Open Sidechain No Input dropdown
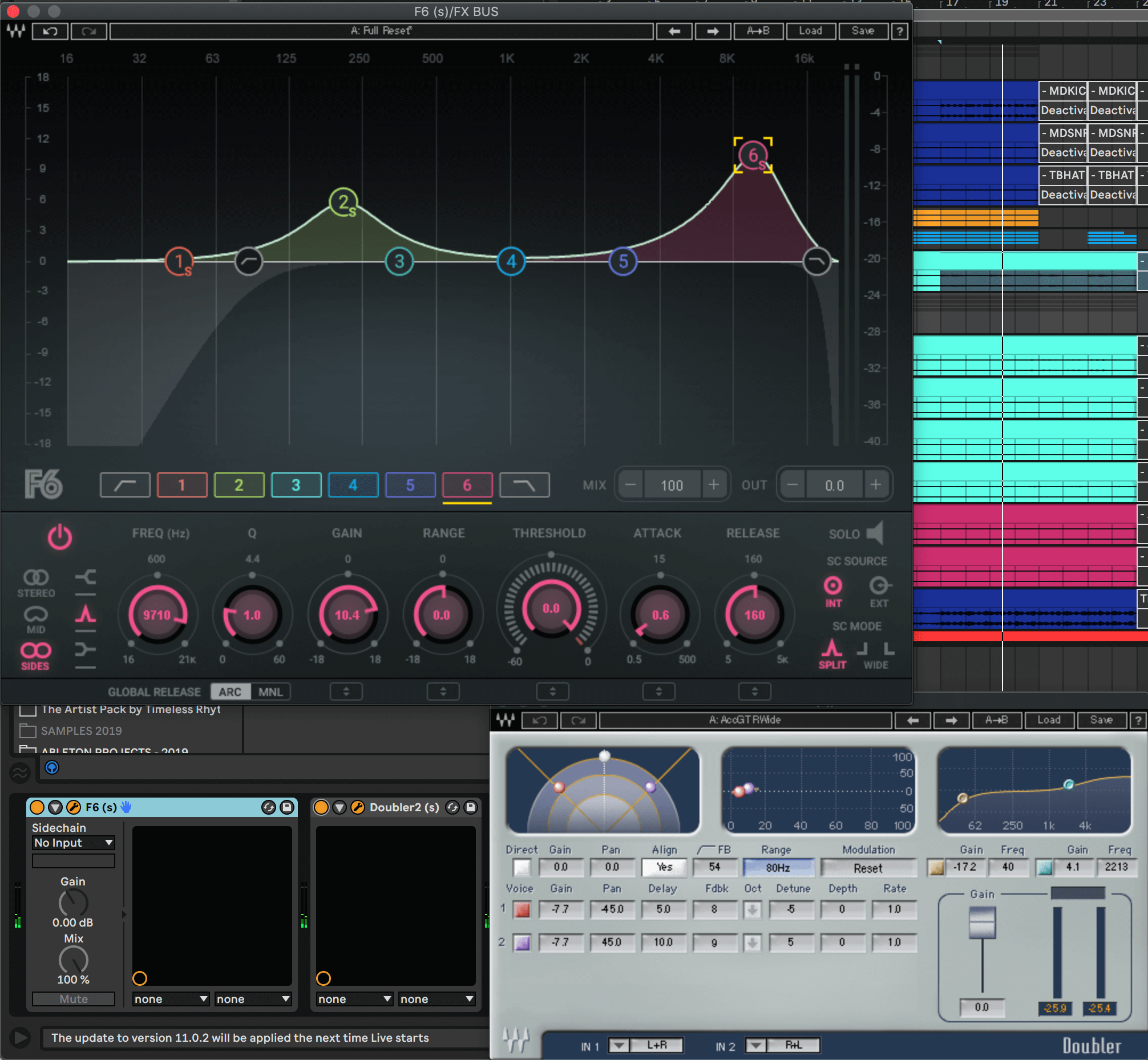 pos(74,843)
